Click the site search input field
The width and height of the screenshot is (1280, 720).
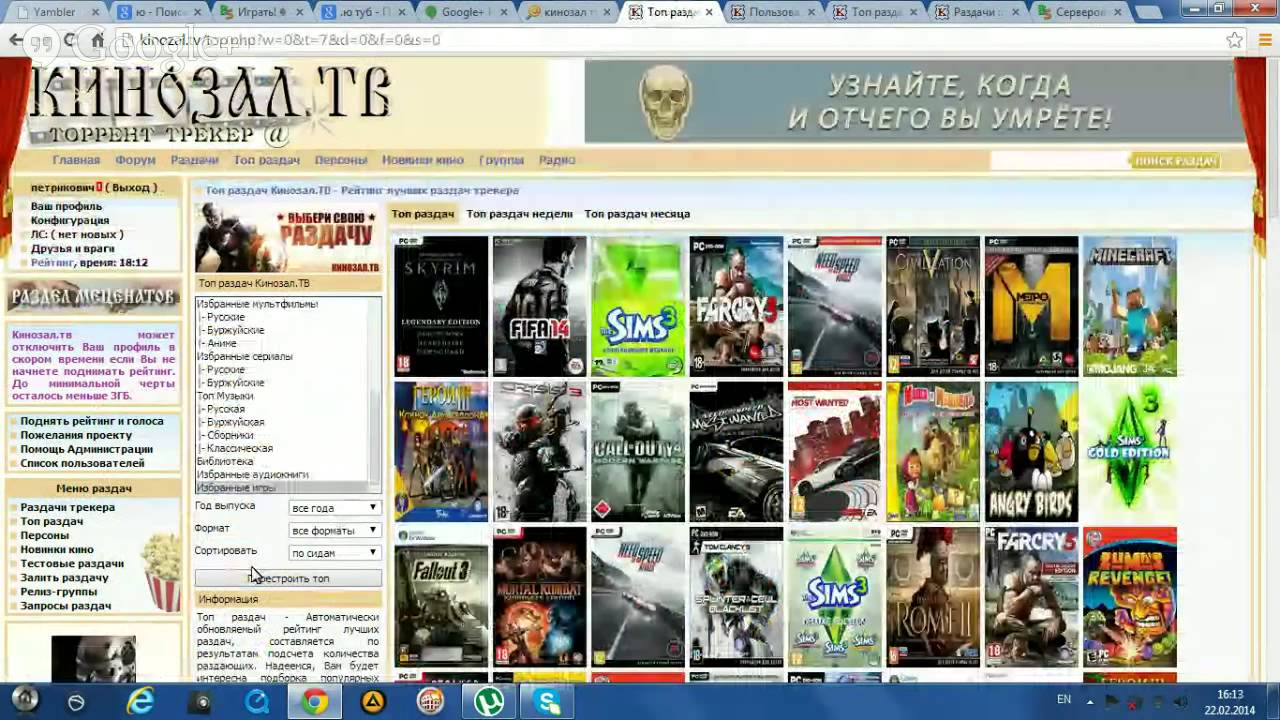(1059, 161)
